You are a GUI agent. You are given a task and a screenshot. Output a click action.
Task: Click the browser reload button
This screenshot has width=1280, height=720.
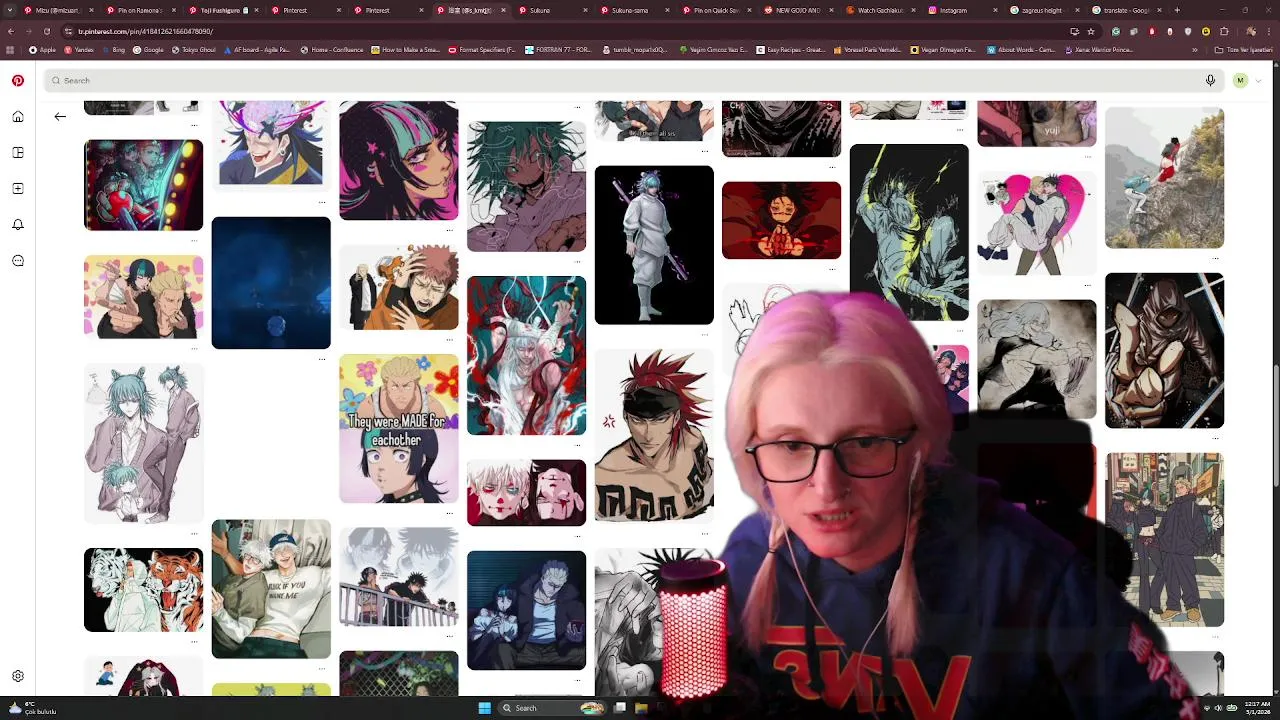click(x=49, y=31)
